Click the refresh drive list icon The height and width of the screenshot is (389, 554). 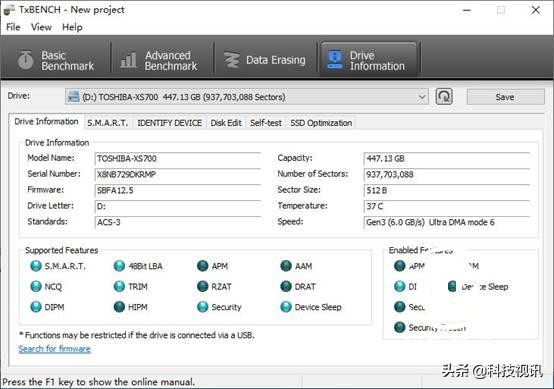click(x=444, y=96)
